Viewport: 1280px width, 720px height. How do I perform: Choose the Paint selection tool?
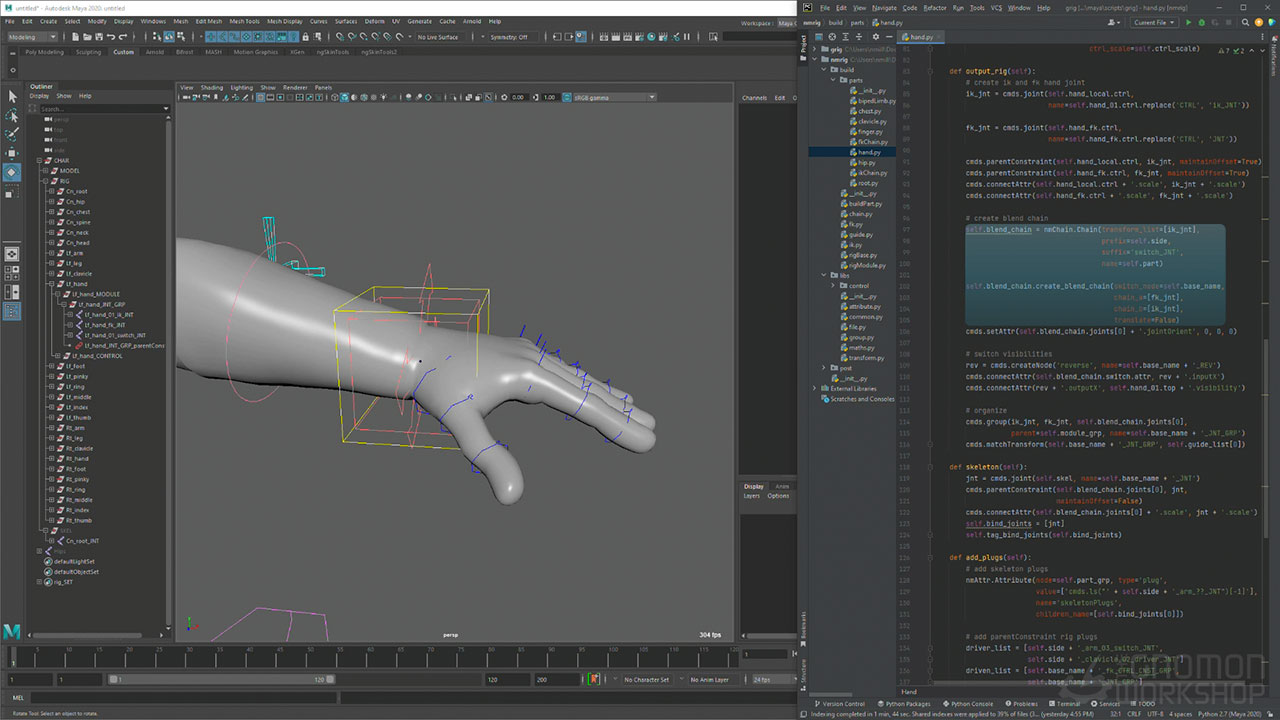[13, 134]
